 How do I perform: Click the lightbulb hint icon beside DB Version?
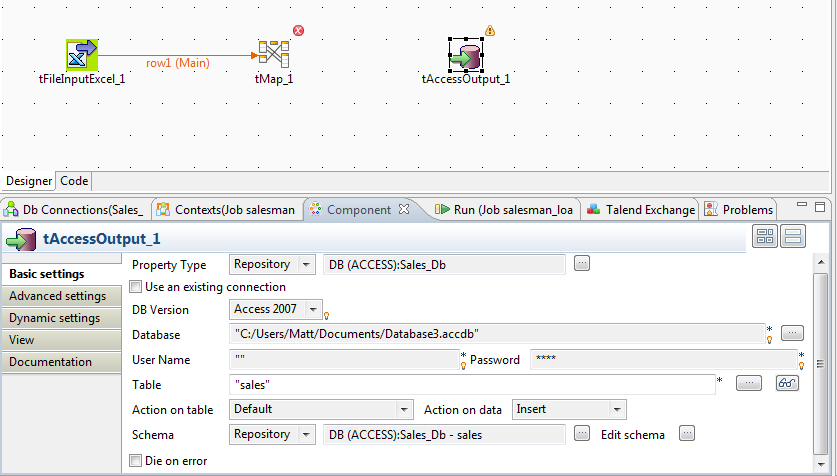pos(327,315)
